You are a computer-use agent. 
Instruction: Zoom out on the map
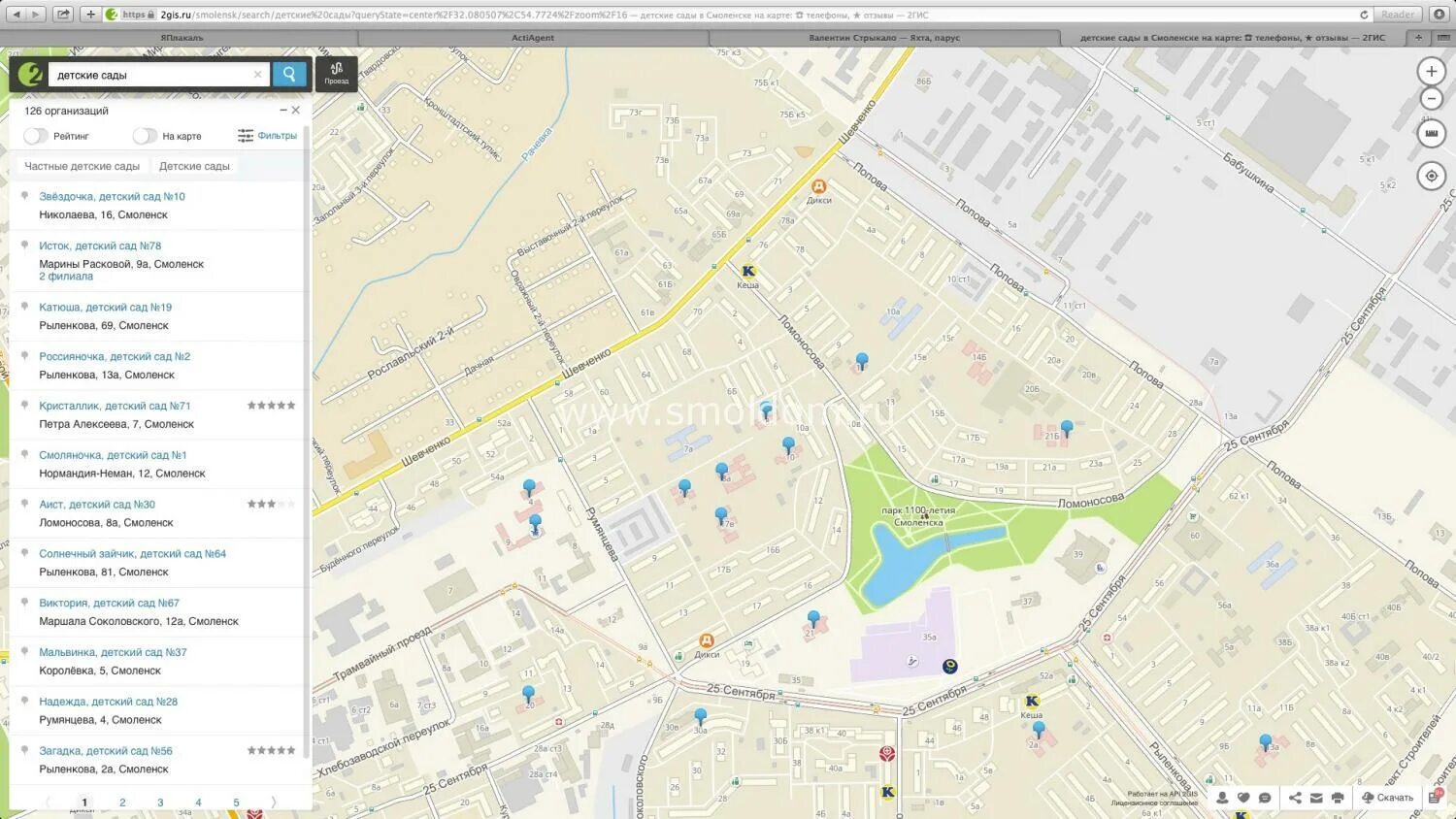1431,98
